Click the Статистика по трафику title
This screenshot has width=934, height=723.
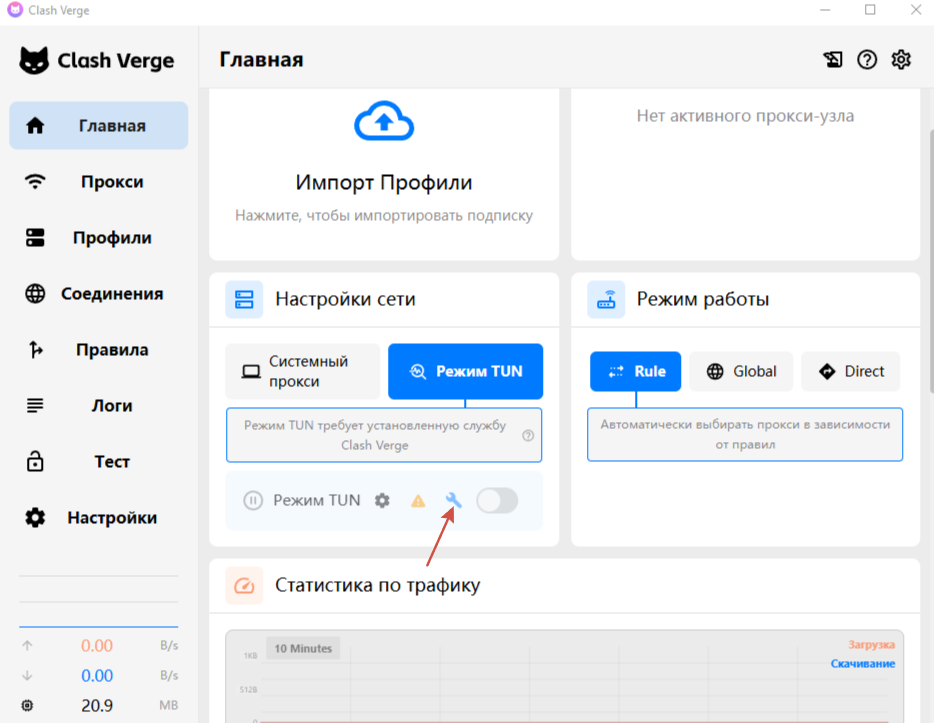[378, 585]
